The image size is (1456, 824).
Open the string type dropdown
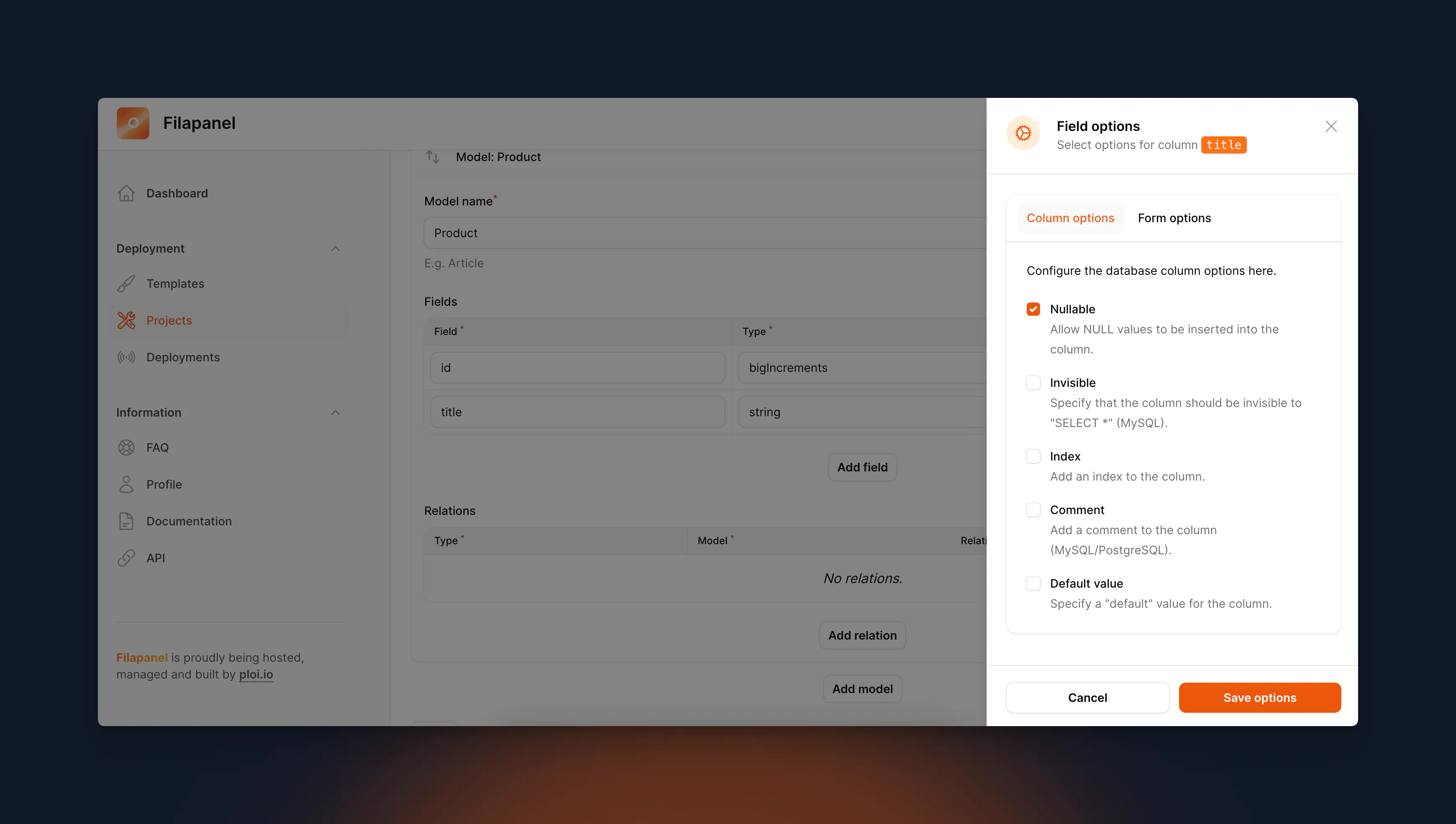point(862,412)
